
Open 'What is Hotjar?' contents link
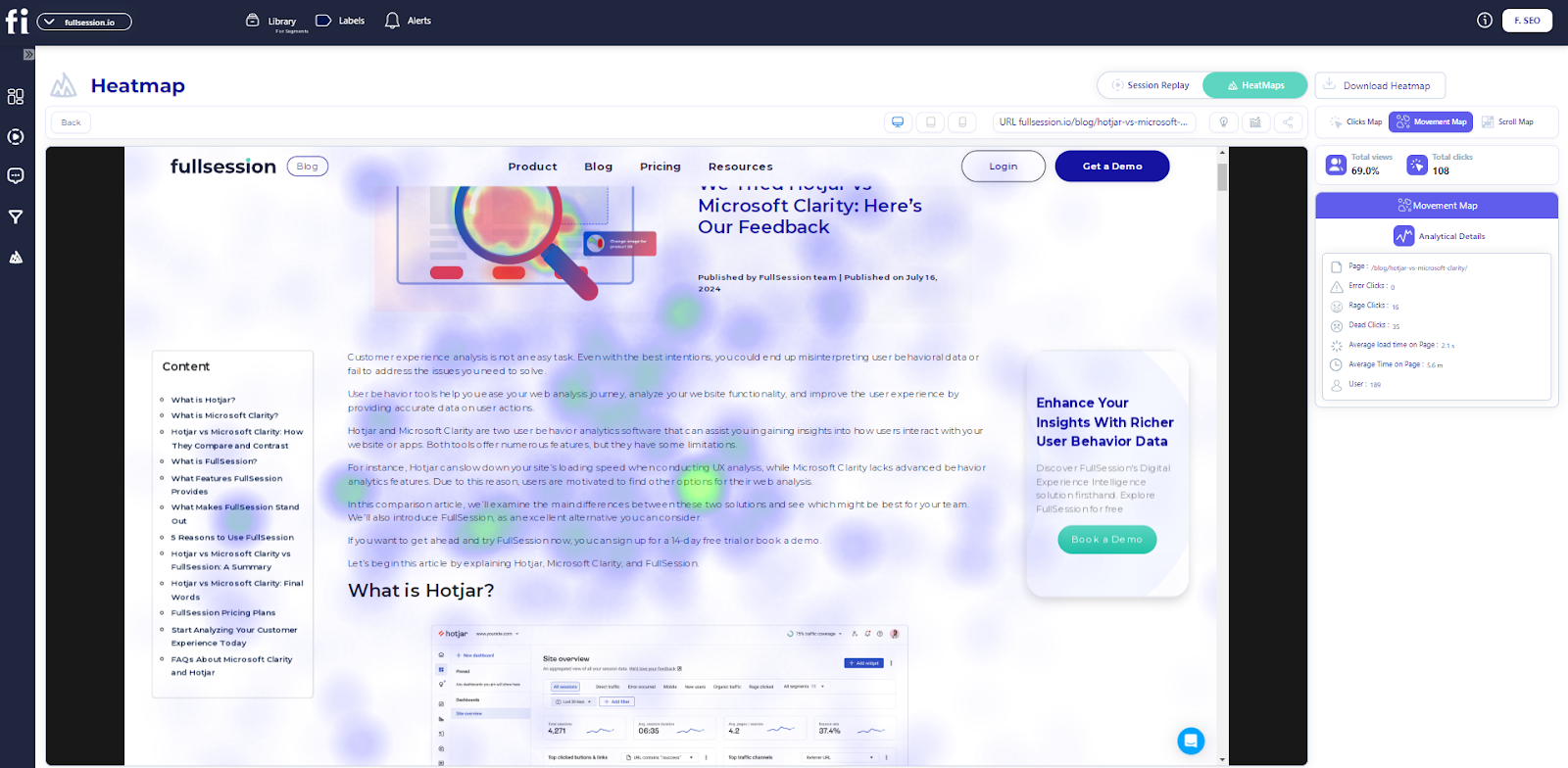203,400
